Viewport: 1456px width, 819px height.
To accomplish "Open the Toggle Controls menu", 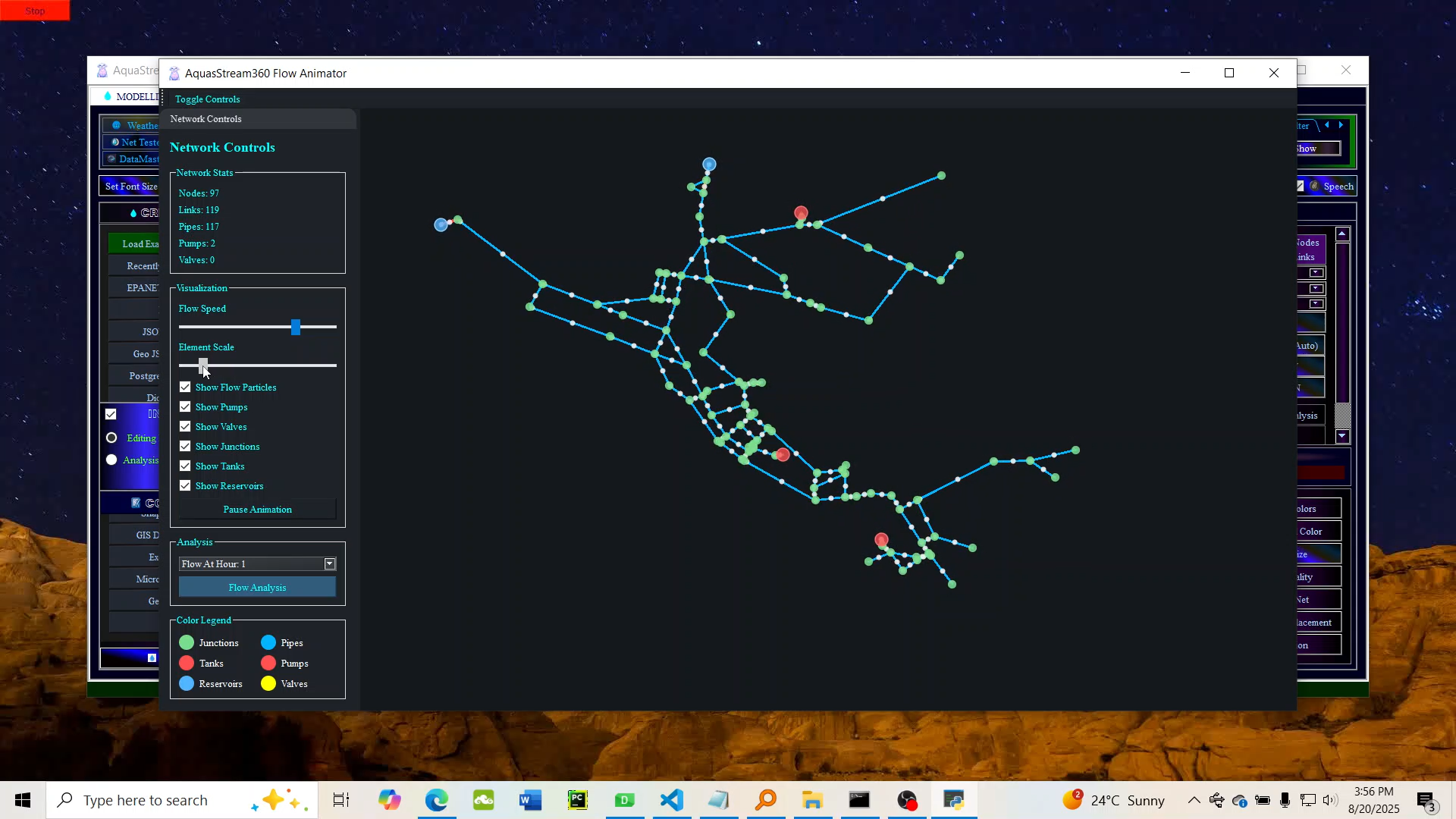I will click(206, 99).
